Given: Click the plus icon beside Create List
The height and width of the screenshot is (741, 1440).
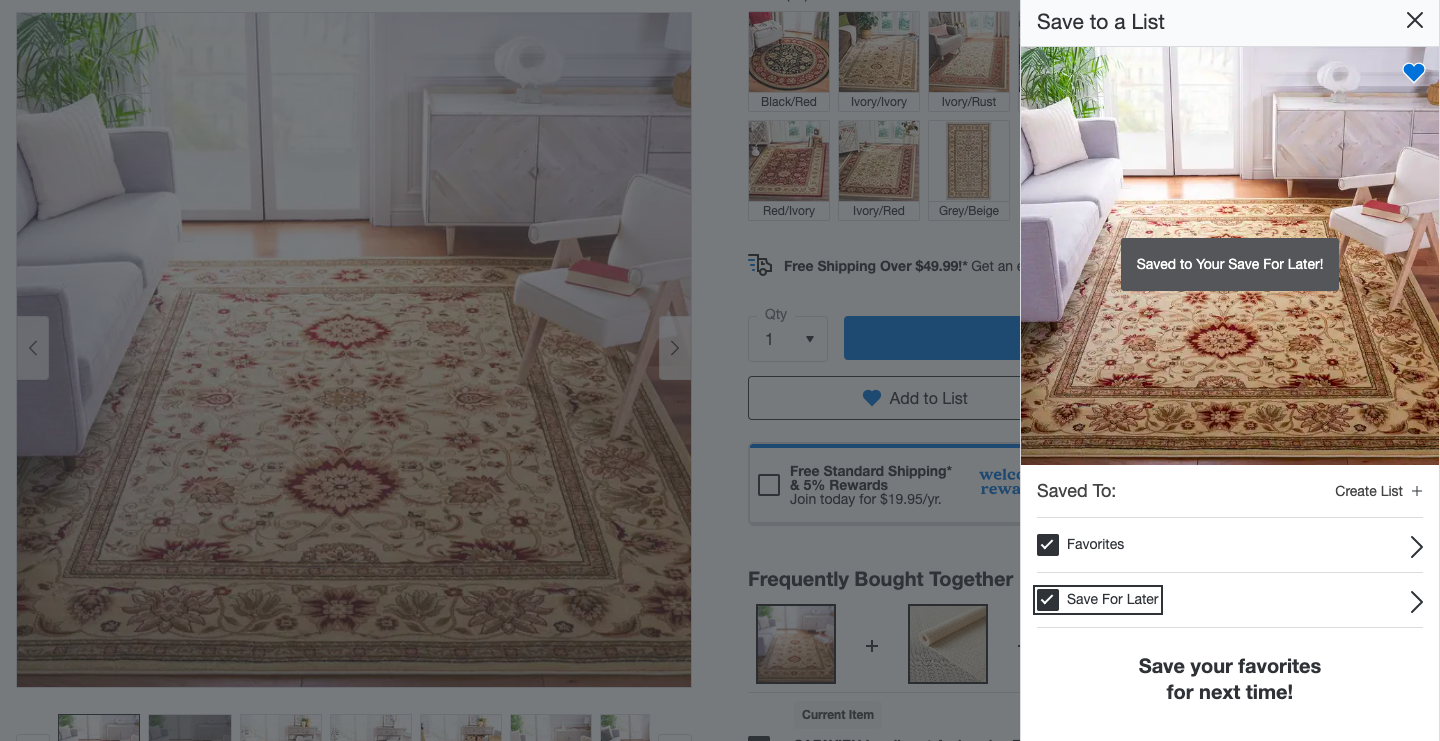Looking at the screenshot, I should (x=1416, y=491).
